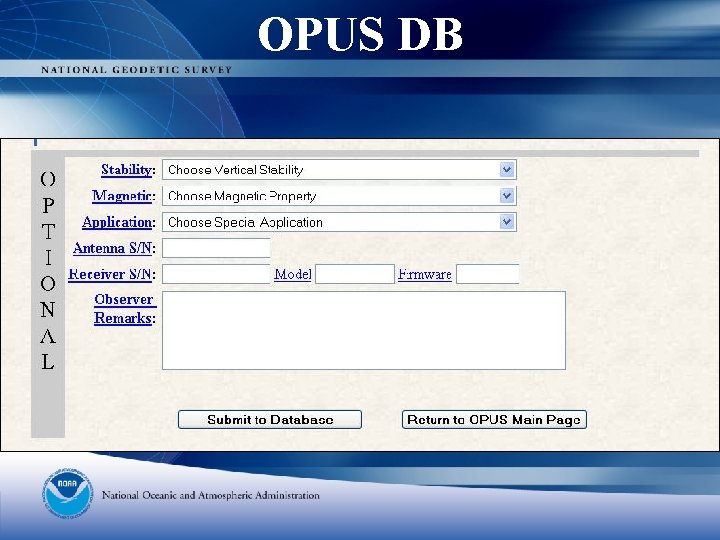
Task: Focus the Model input field
Action: (x=355, y=274)
